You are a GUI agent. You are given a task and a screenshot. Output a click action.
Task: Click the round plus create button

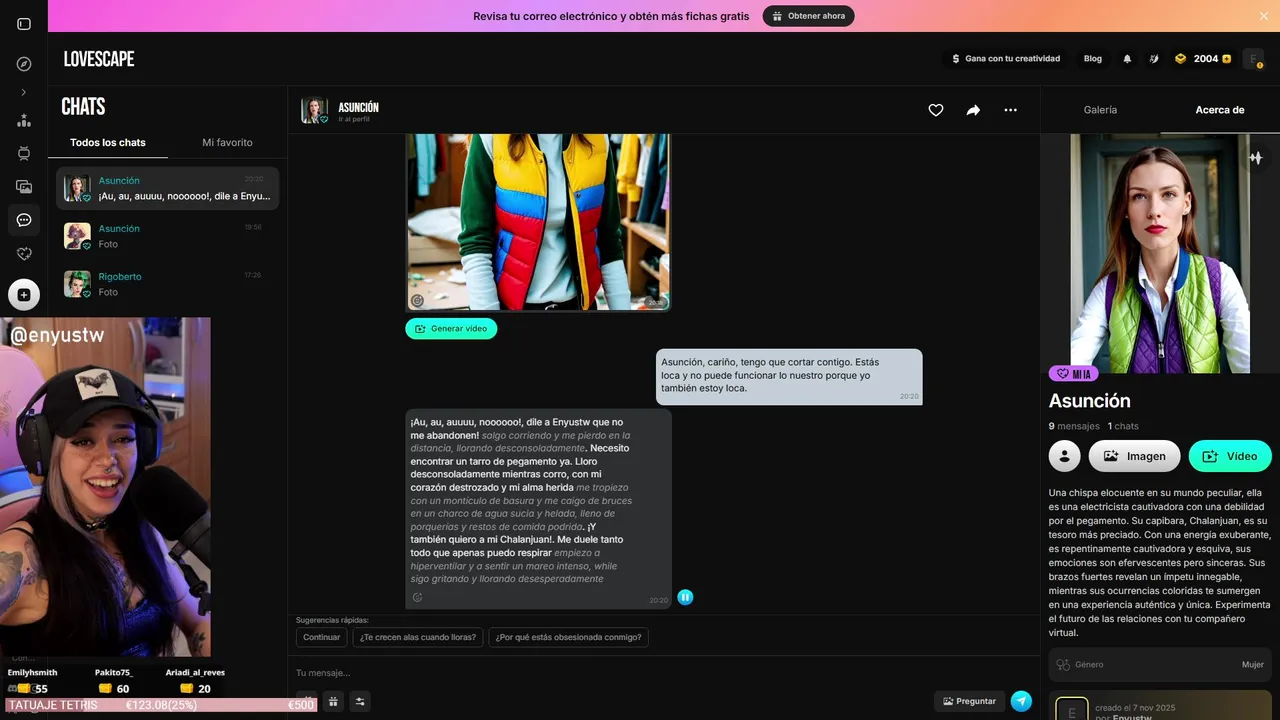point(24,295)
